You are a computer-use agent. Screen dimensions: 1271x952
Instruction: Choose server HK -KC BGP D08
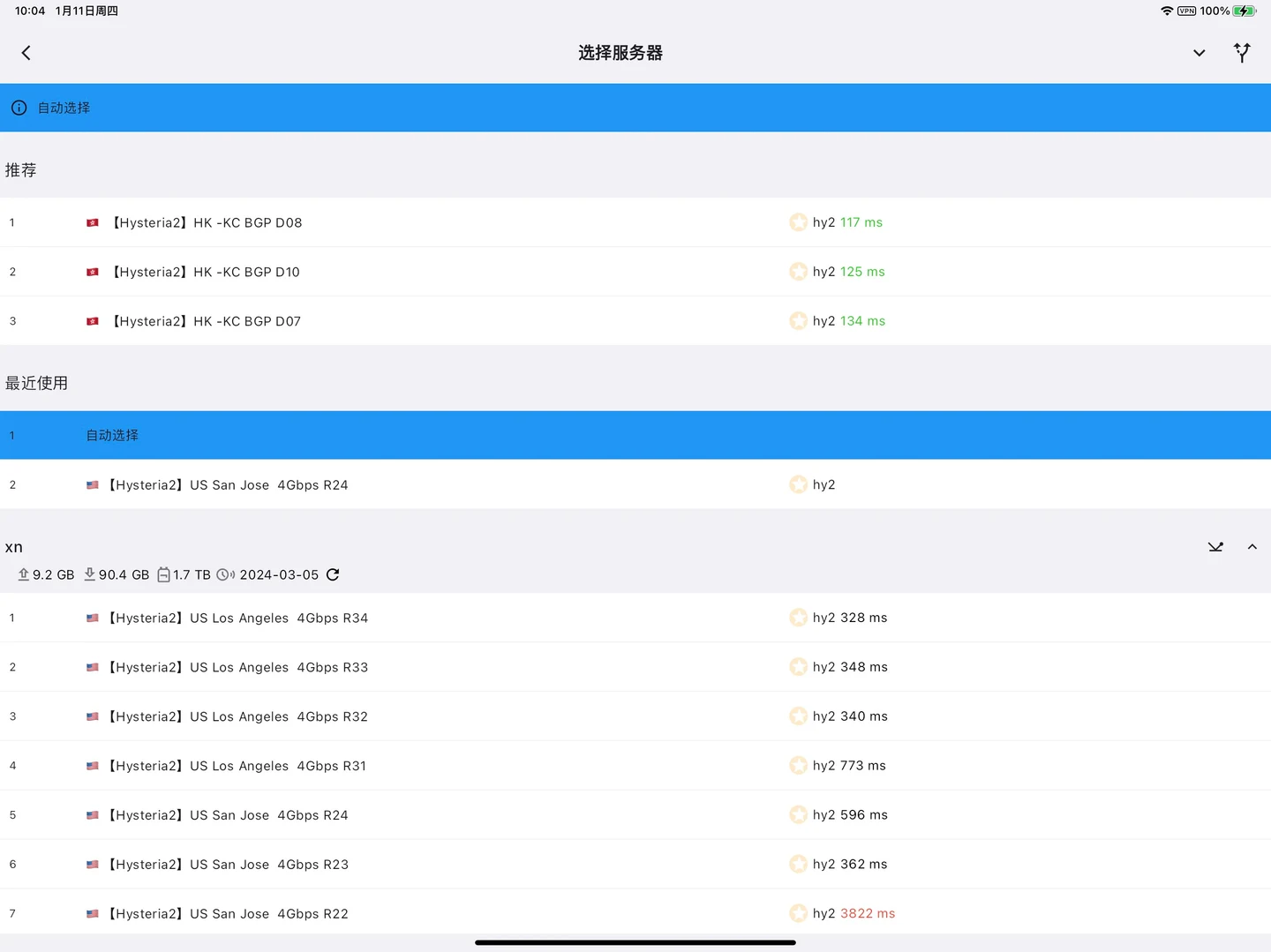coord(635,222)
